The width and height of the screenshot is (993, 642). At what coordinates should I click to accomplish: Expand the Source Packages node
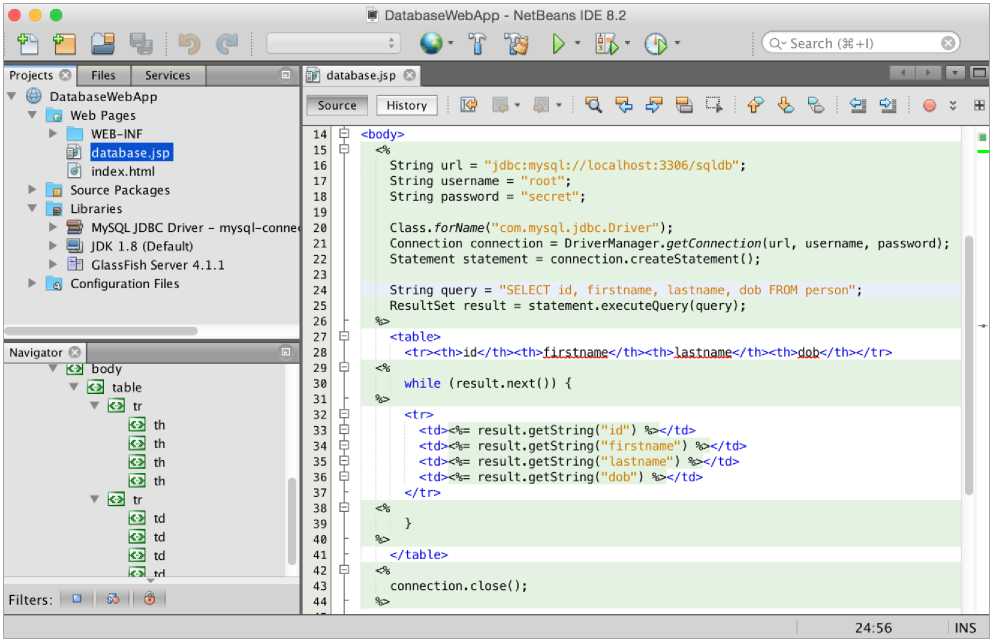[x=33, y=190]
